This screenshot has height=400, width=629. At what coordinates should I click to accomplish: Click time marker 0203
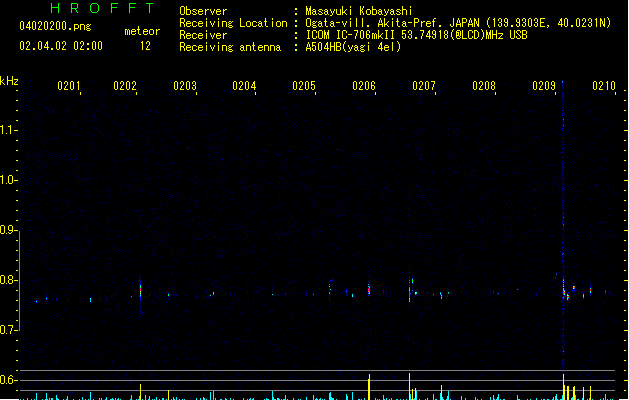click(185, 86)
